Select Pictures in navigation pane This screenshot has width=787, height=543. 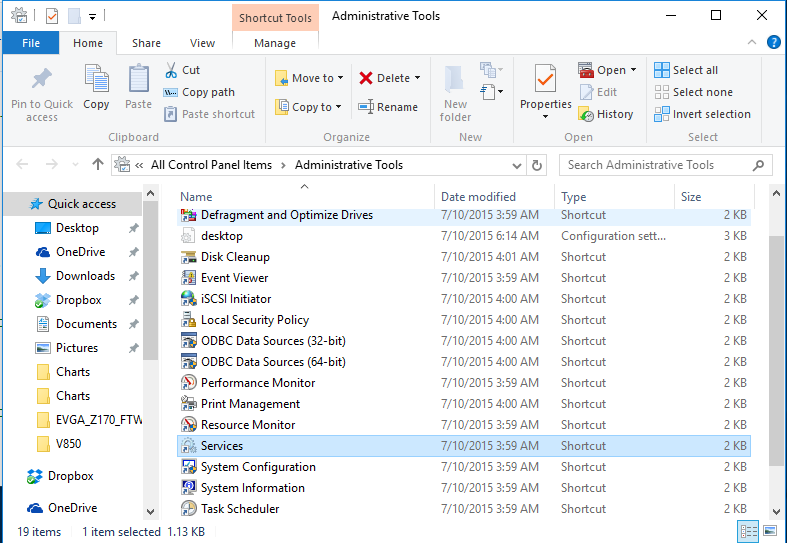[77, 348]
